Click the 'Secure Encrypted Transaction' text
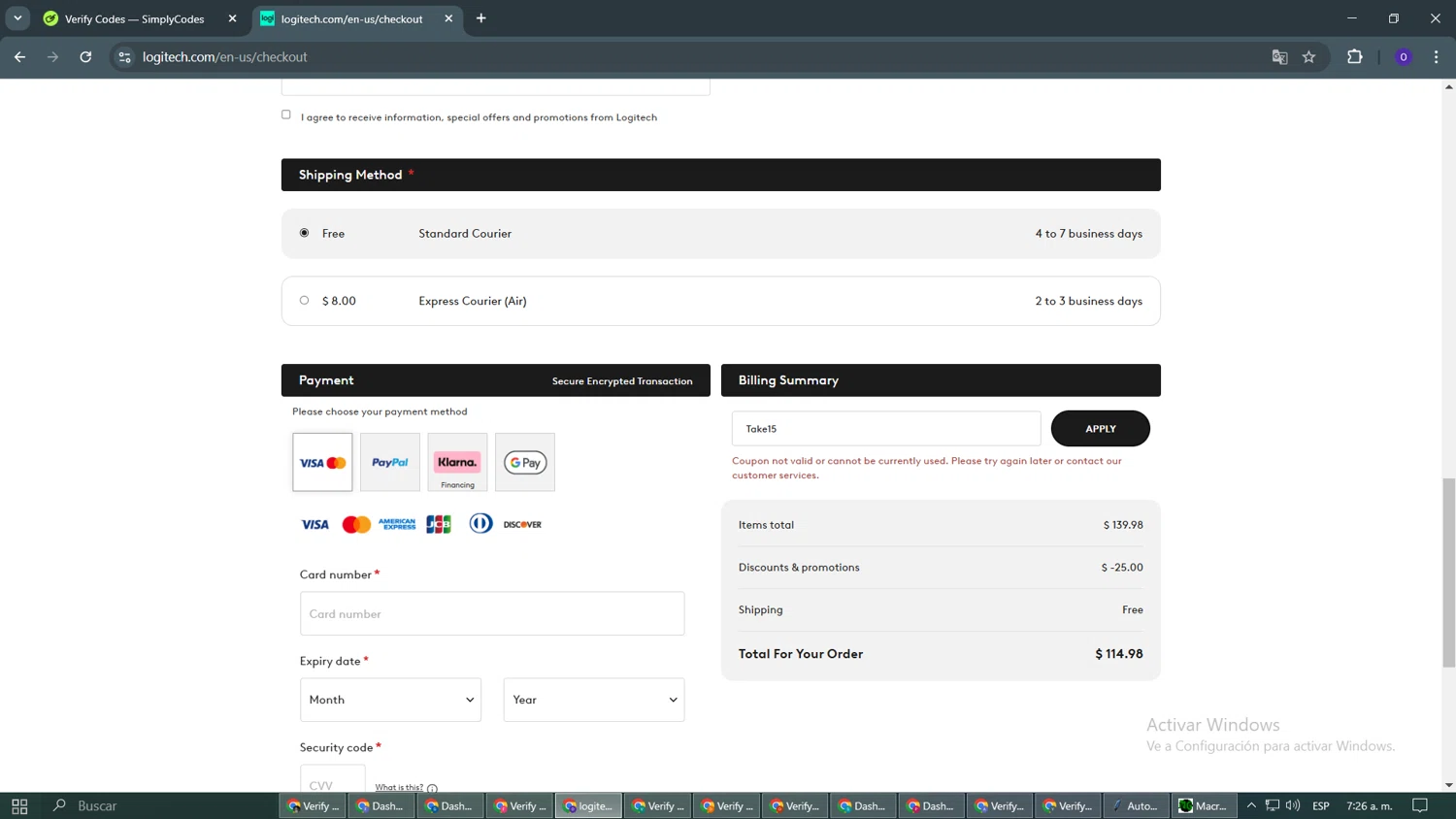The width and height of the screenshot is (1456, 819). tap(622, 381)
